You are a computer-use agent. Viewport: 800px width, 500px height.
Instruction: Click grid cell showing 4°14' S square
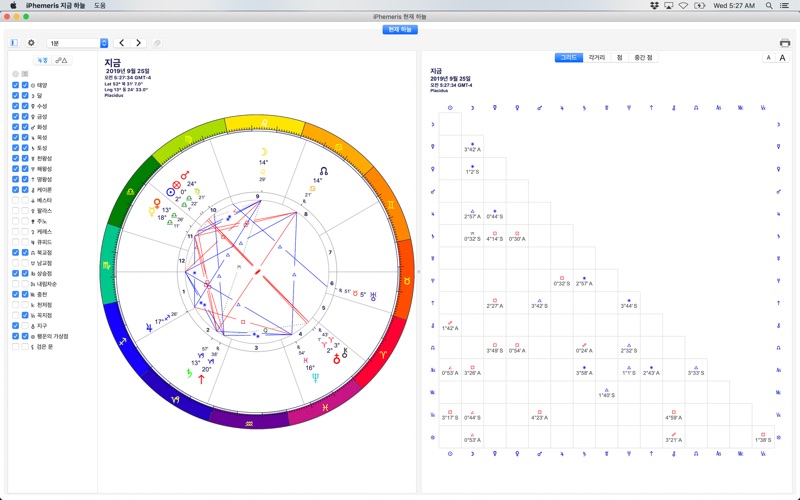[x=495, y=236]
